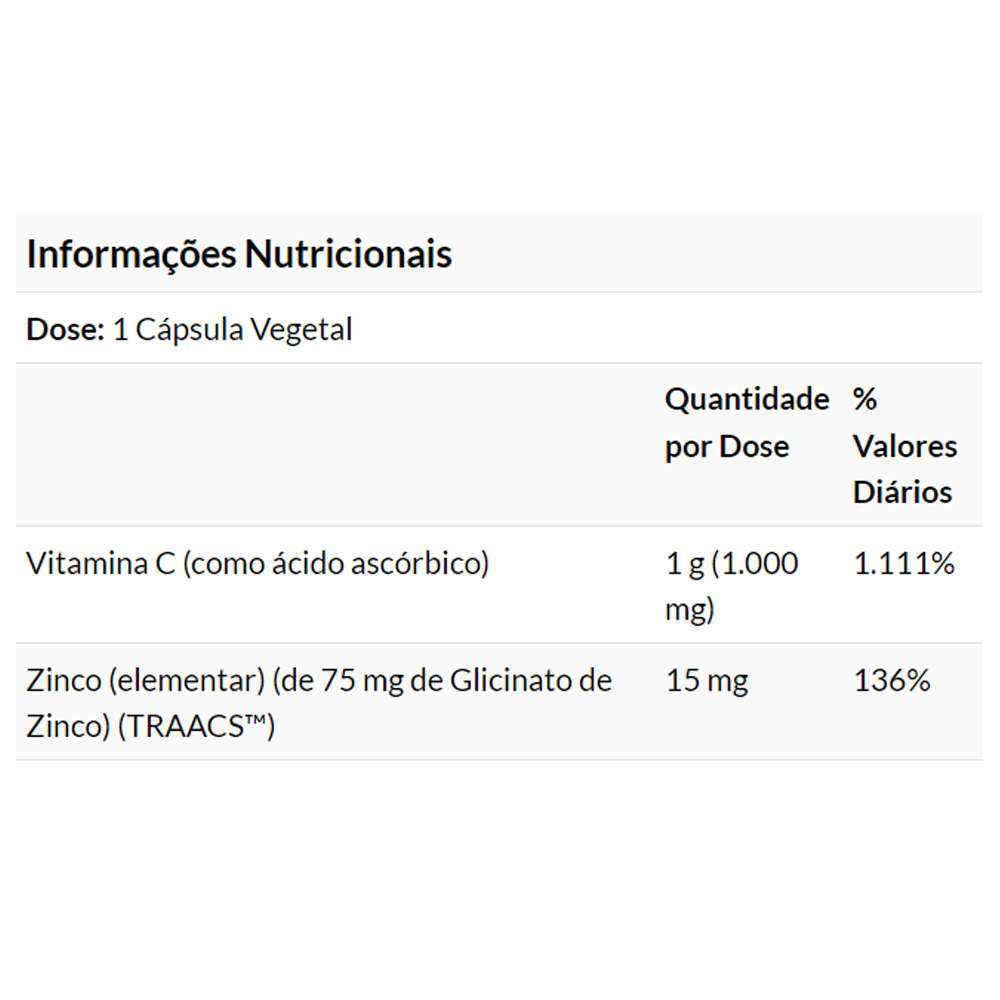Screen dimensions: 1000x1000
Task: Click the "%" symbol in the column header
Action: 865,400
